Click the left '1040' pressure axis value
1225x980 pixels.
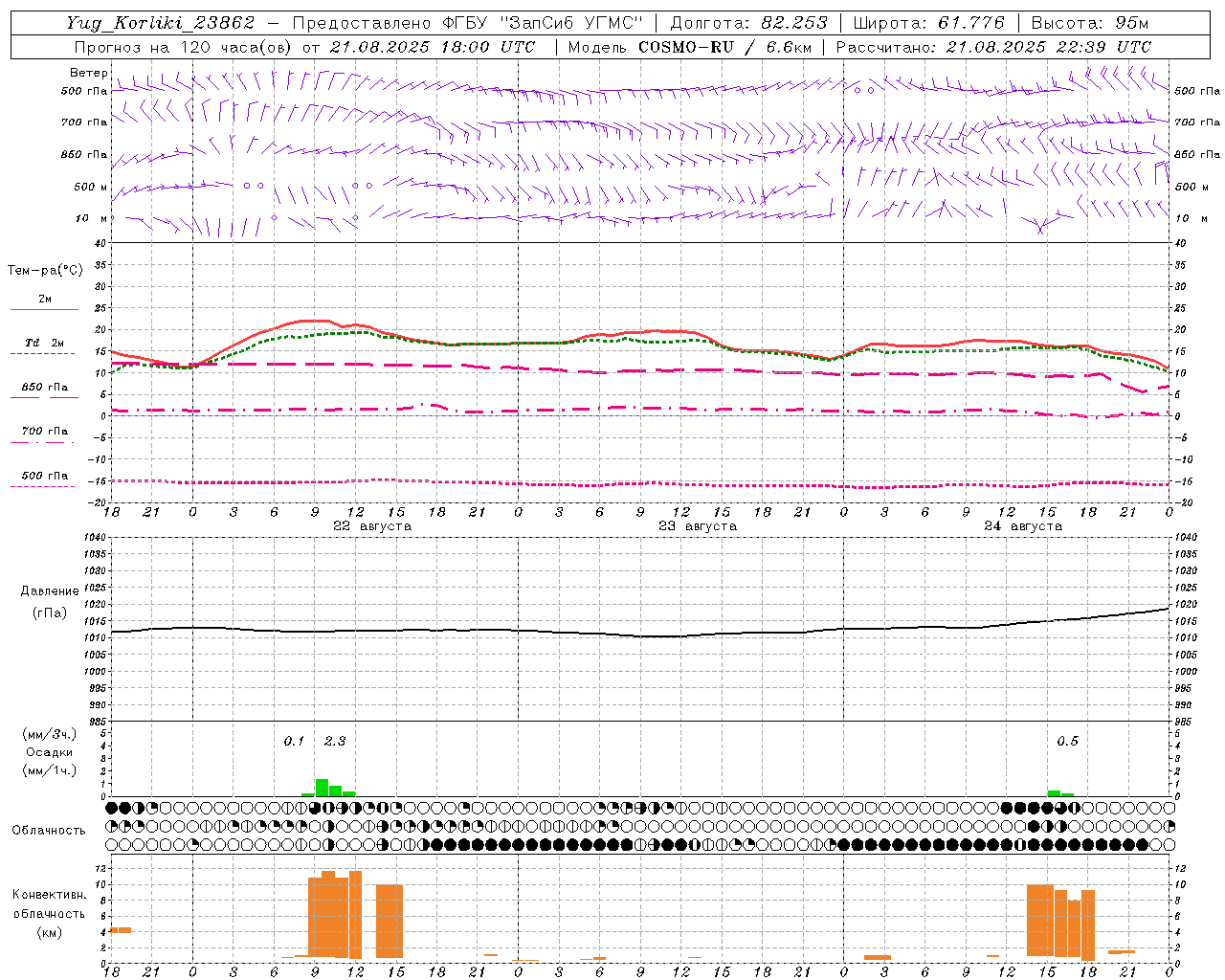95,538
